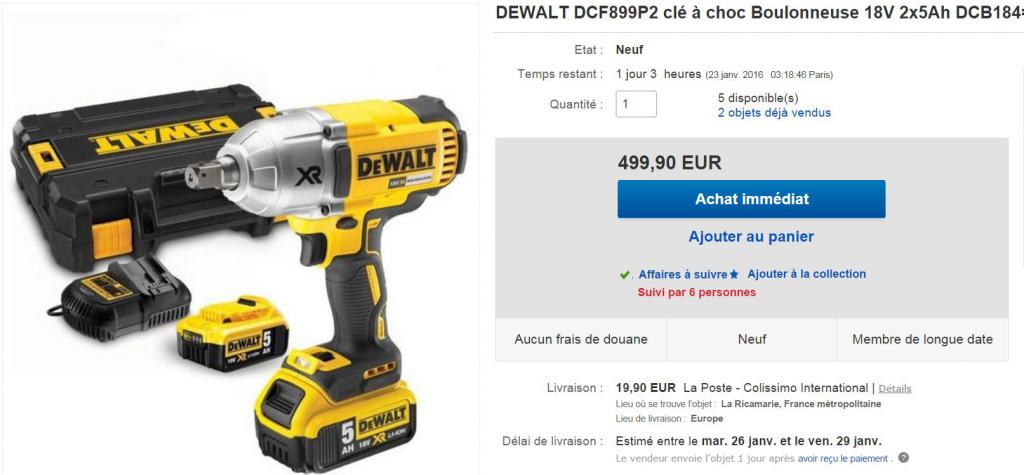Click the Affaires à suivre link

(x=682, y=274)
